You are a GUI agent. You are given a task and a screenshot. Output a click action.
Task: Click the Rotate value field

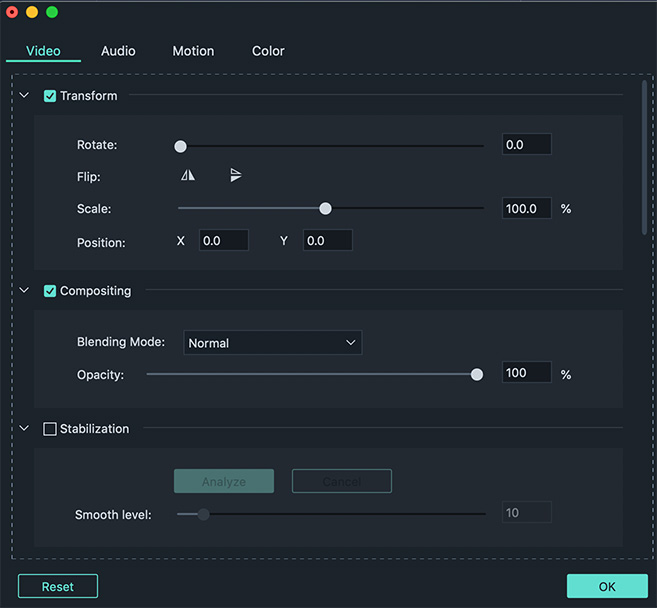coord(527,145)
